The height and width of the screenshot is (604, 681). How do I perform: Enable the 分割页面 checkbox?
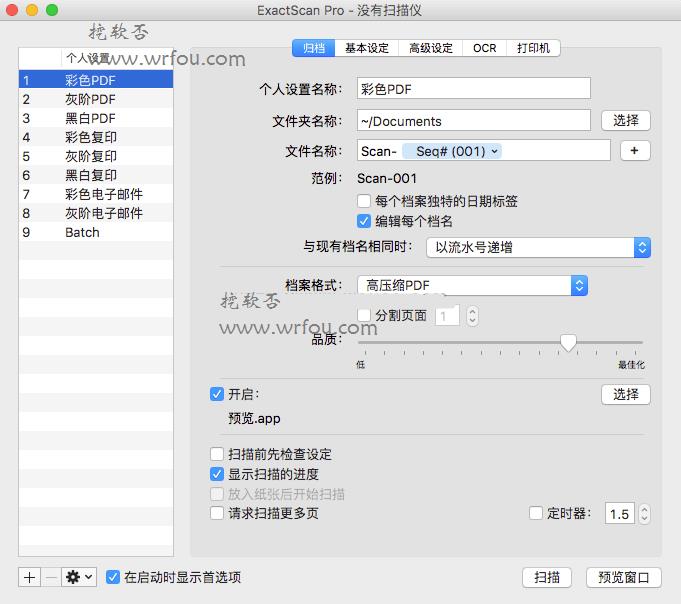[364, 315]
